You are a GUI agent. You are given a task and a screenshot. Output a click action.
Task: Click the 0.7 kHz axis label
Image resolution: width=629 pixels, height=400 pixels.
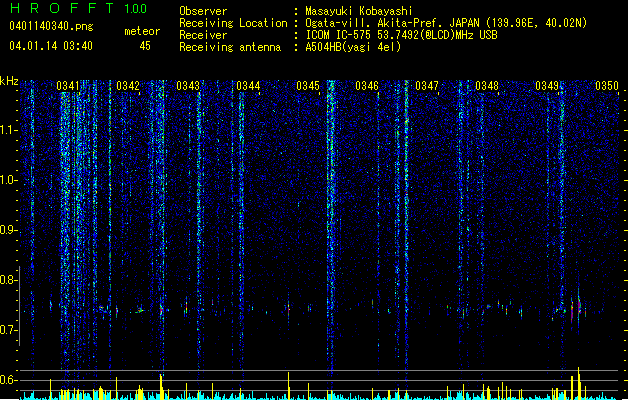click(x=9, y=330)
